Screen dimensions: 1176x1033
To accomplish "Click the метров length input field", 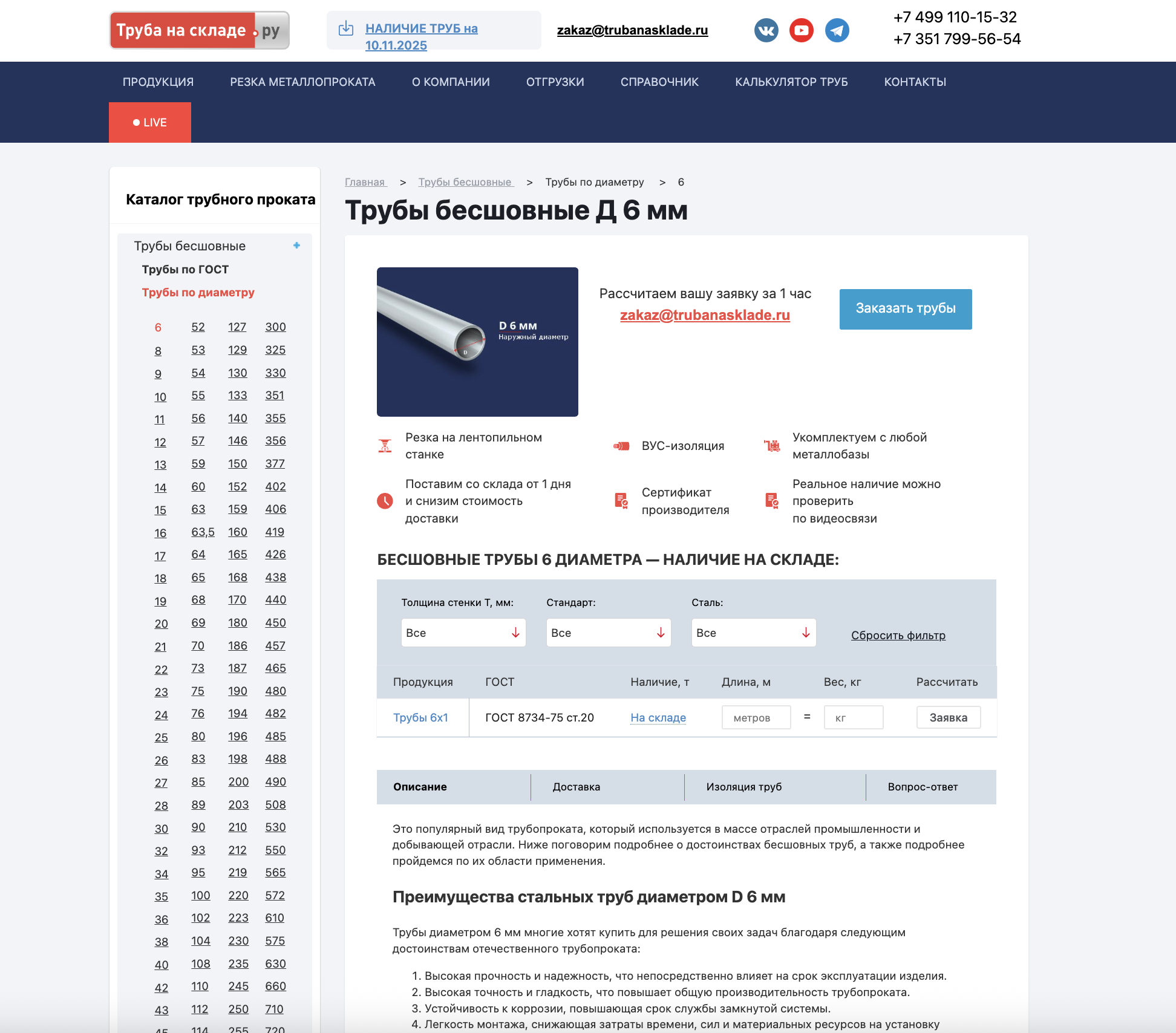I will 756,718.
